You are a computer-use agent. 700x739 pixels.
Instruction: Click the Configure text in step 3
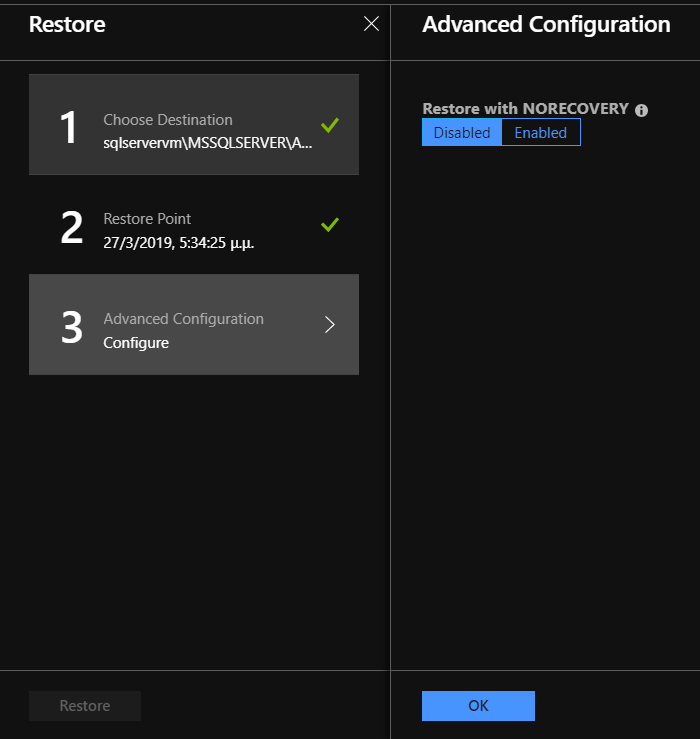click(136, 343)
